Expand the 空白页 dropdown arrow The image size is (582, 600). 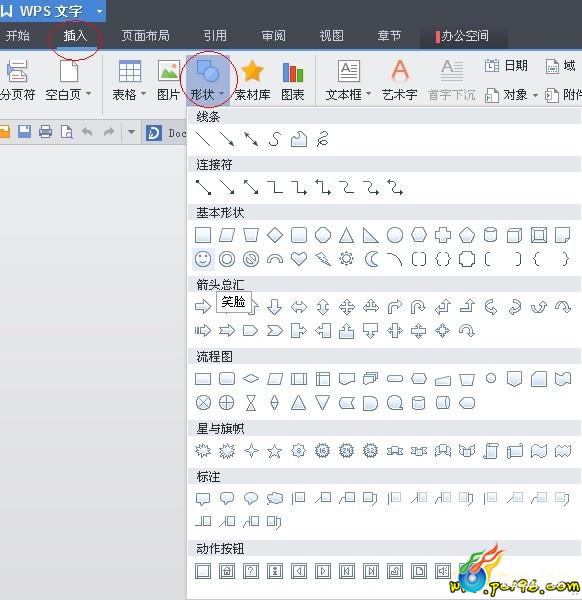pos(88,93)
